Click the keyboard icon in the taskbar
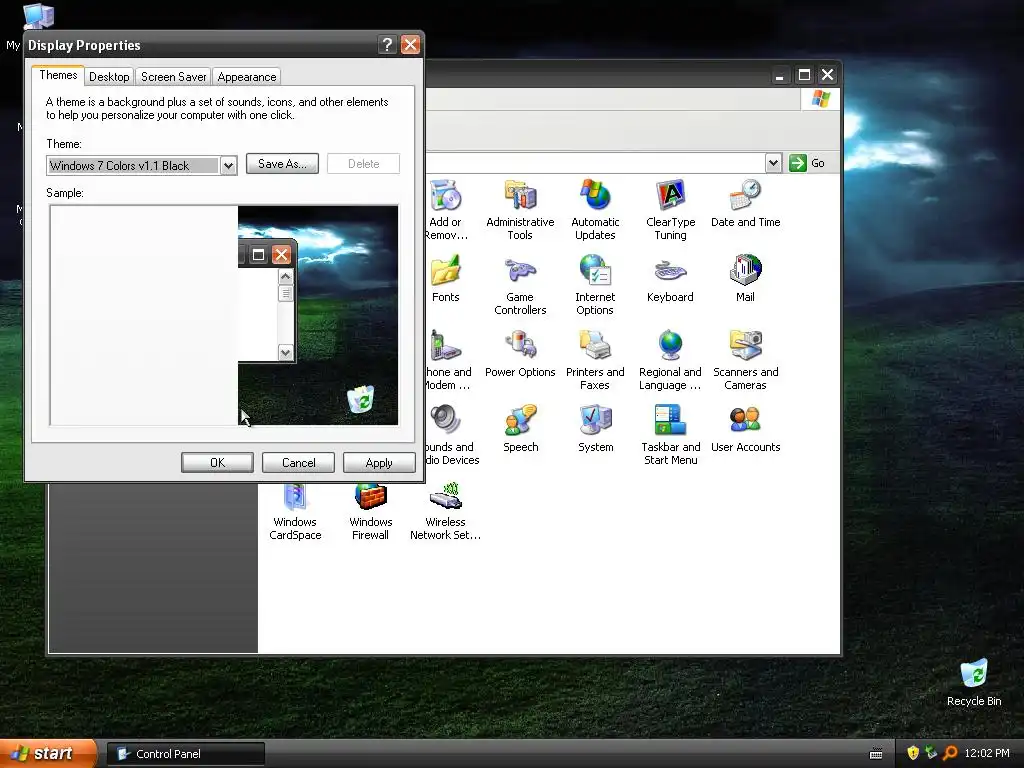 point(876,754)
